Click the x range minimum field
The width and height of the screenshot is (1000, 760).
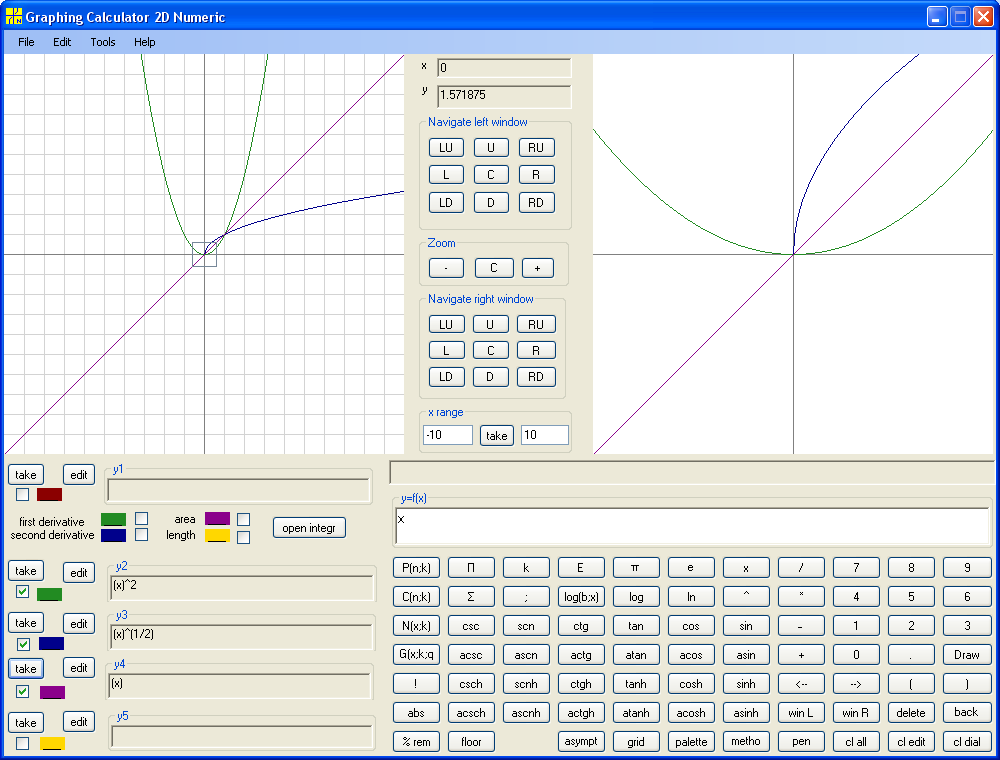pos(448,435)
